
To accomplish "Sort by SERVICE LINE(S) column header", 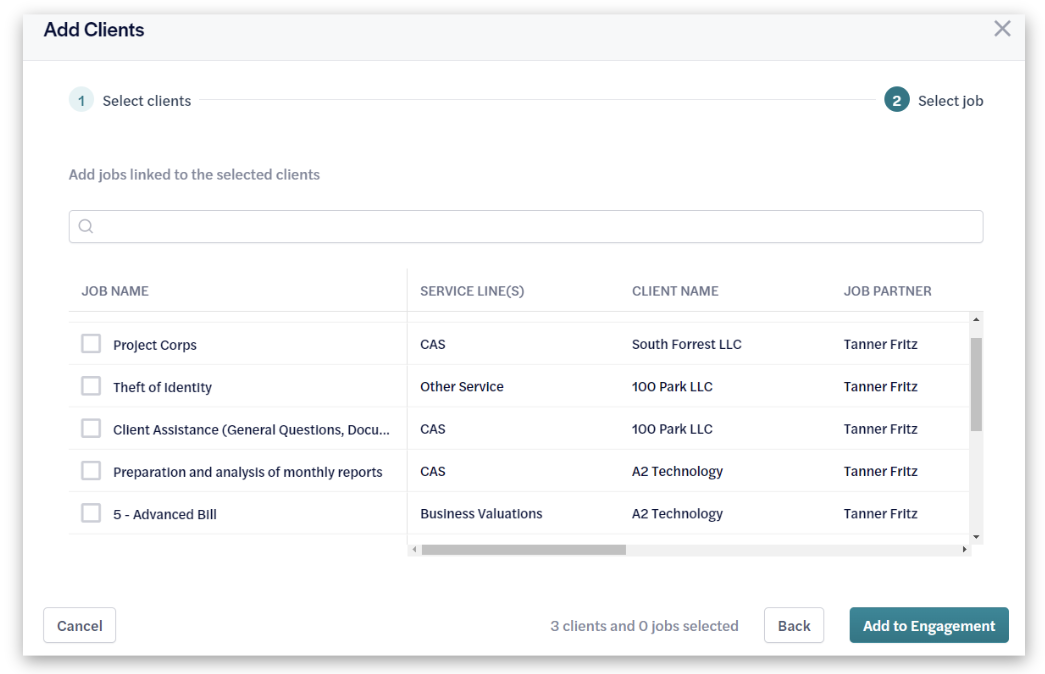I will coord(472,291).
